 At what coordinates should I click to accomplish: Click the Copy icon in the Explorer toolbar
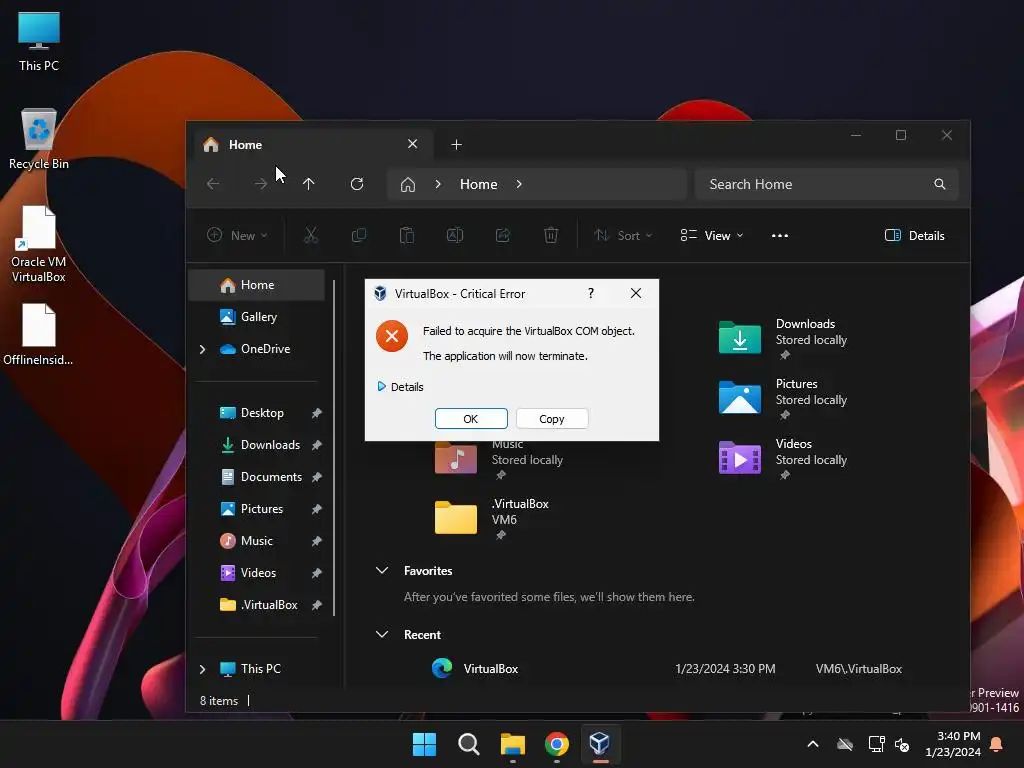click(359, 235)
